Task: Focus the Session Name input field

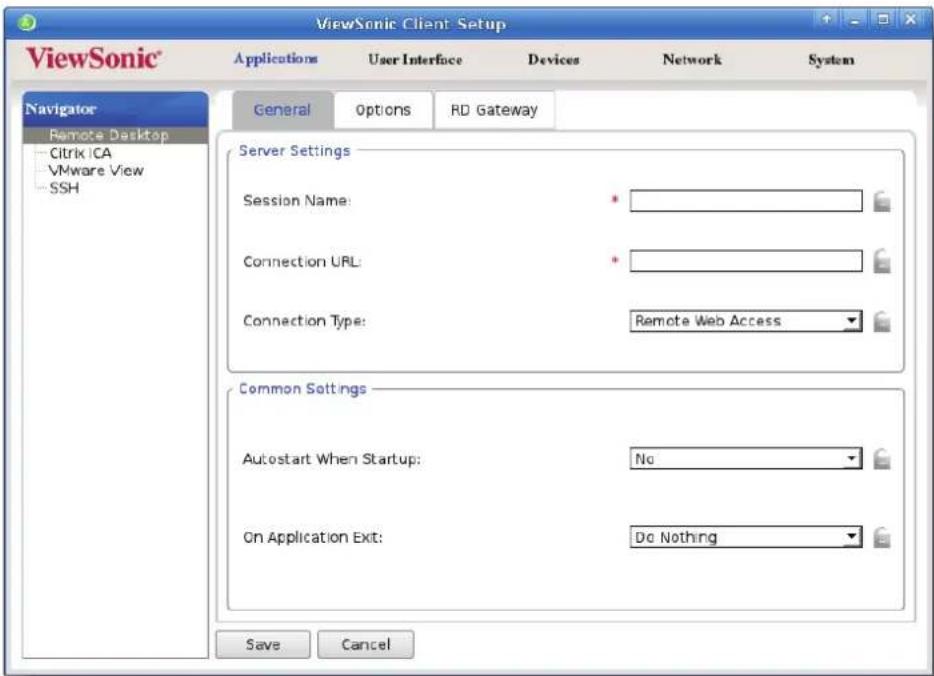Action: pyautogui.click(x=745, y=201)
